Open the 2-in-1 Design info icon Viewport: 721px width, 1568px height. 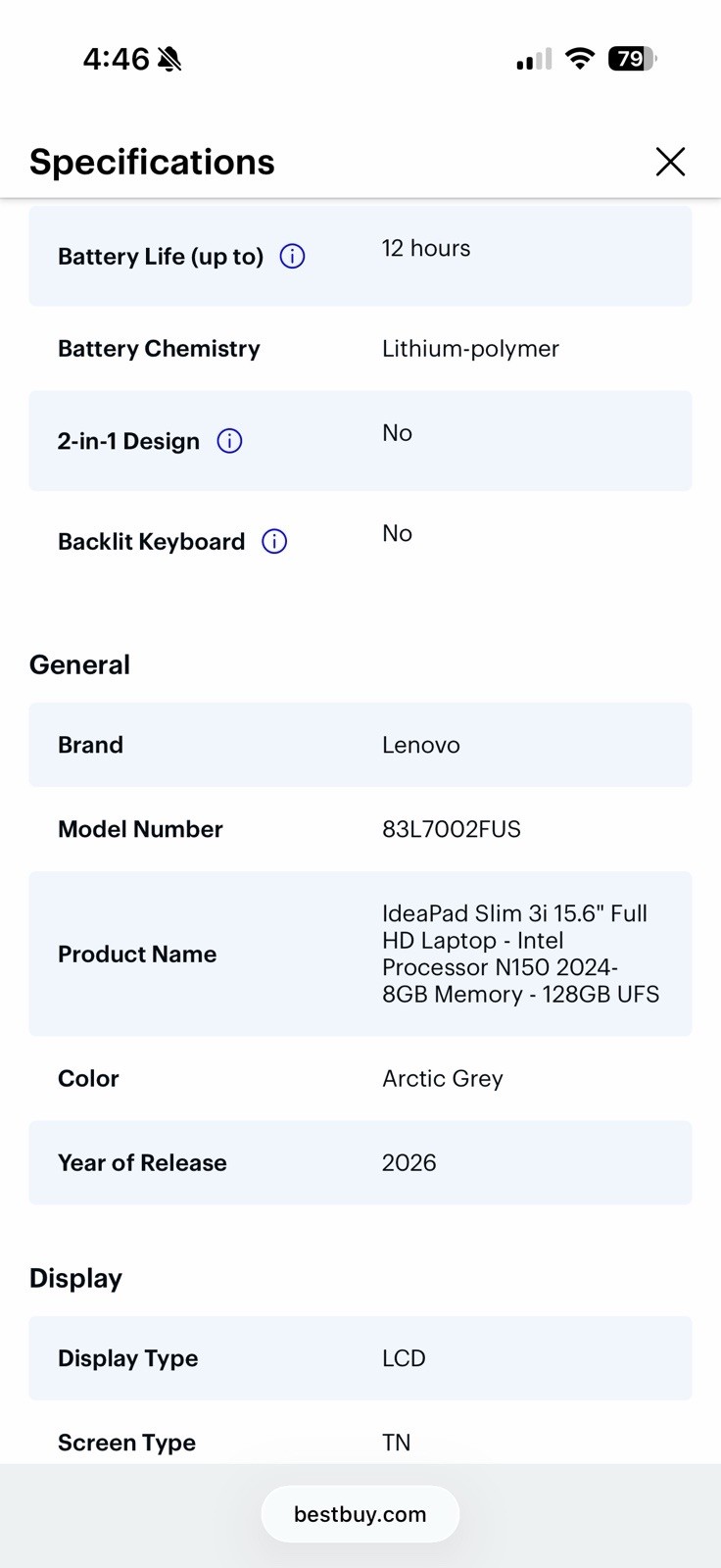coord(229,441)
